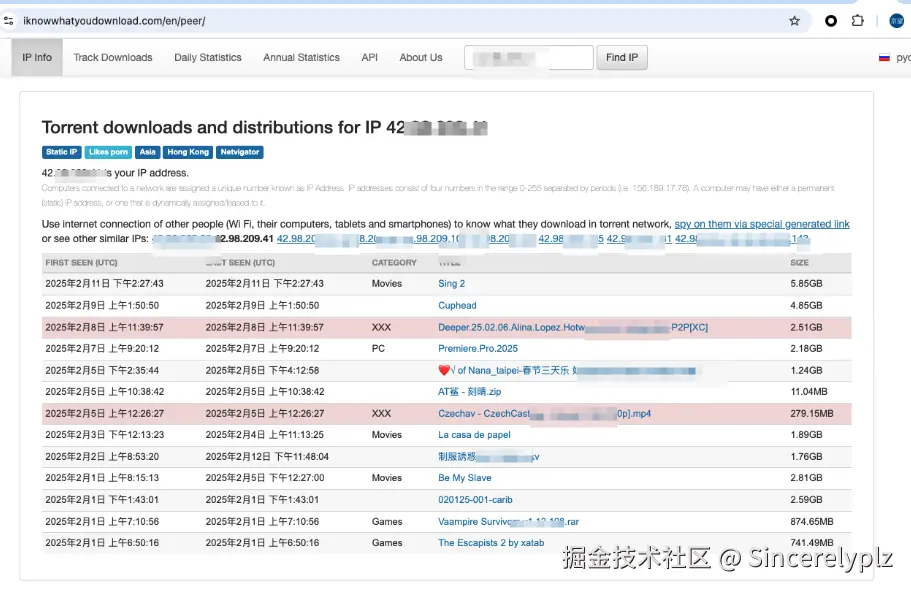This screenshot has width=911, height=591.
Task: Open the profile avatar in the browser toolbar
Action: click(896, 21)
